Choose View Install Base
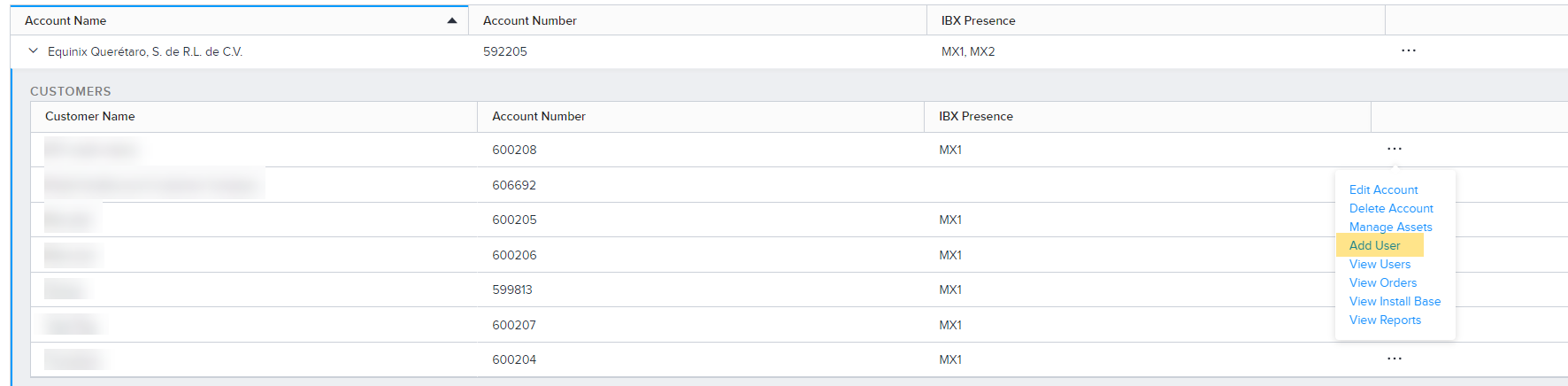Viewport: 1568px width, 386px height. [1395, 301]
